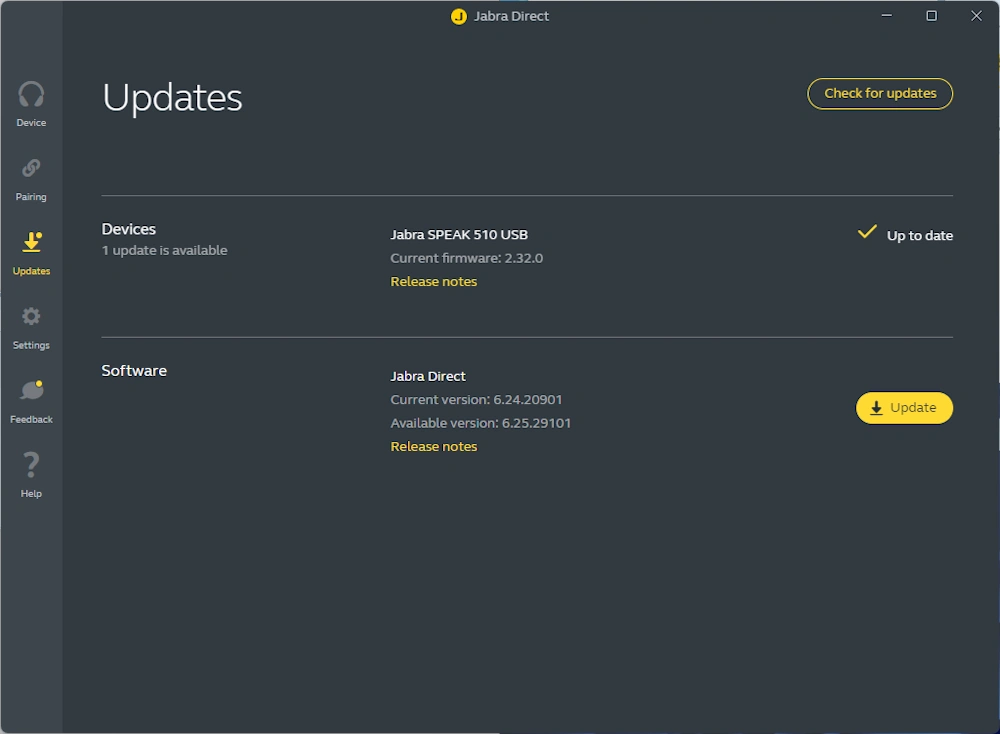Open the Feedback speech bubble icon
This screenshot has width=1000, height=734.
31,391
